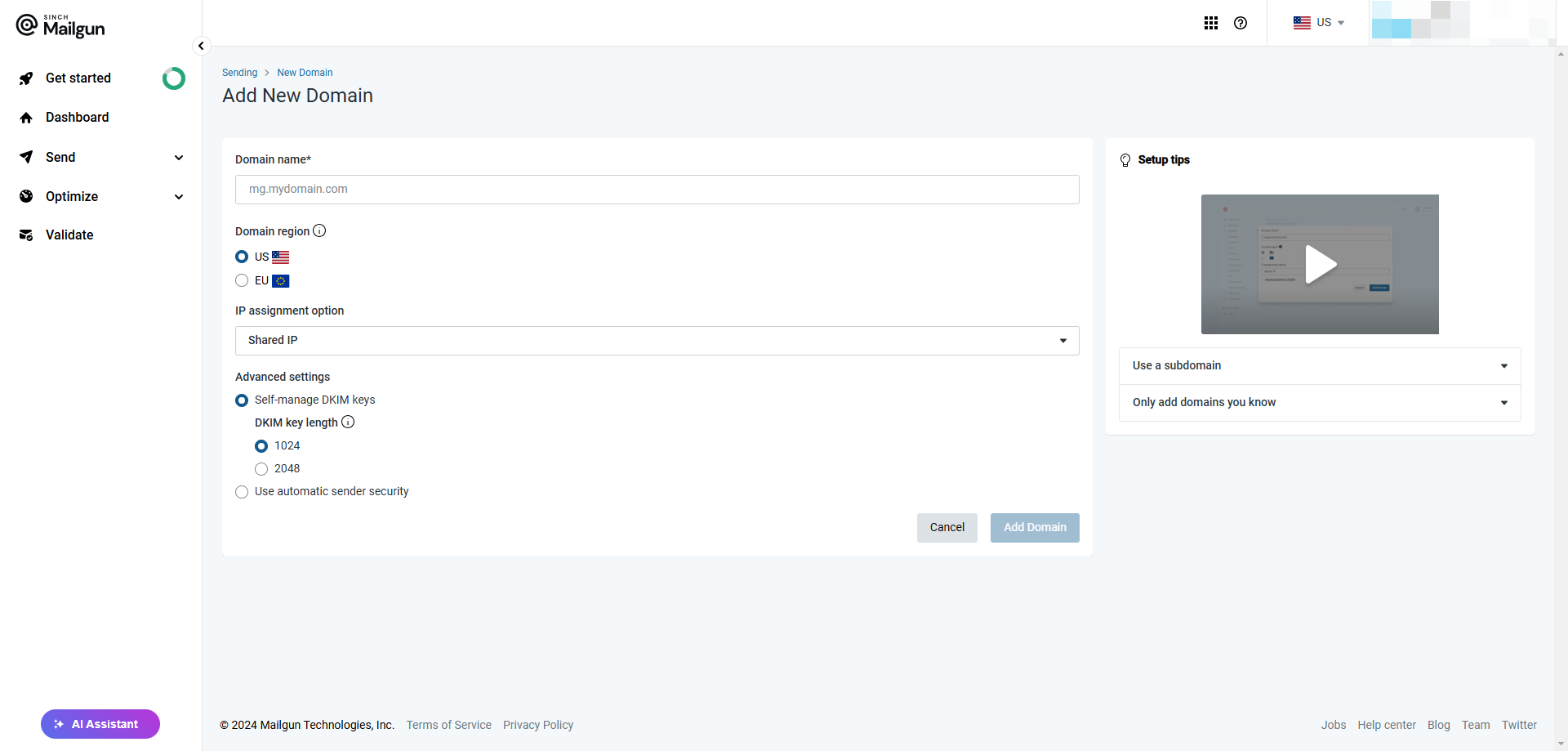This screenshot has width=1568, height=751.
Task: Click the EU flag icon
Action: click(x=281, y=280)
